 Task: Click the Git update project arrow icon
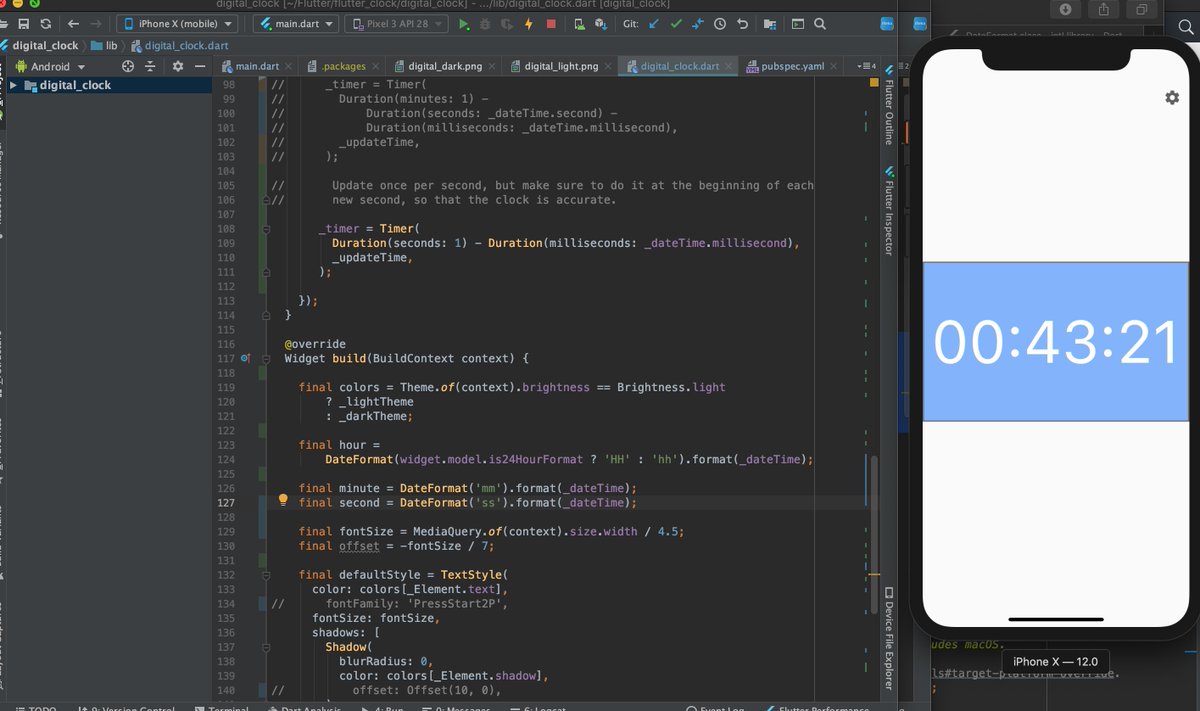pyautogui.click(x=654, y=23)
